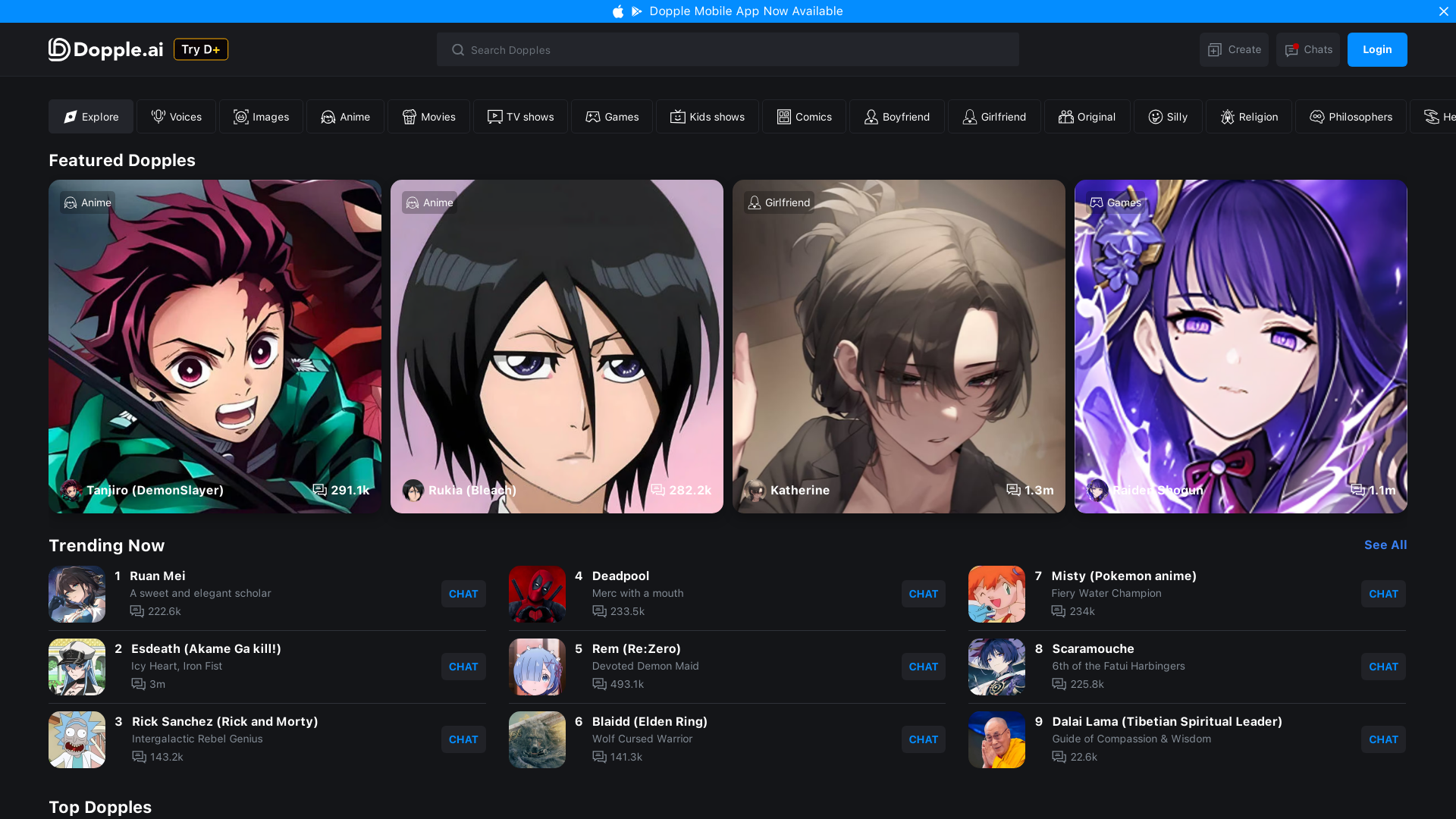Select the Movies category icon
The image size is (1456, 819).
[409, 116]
